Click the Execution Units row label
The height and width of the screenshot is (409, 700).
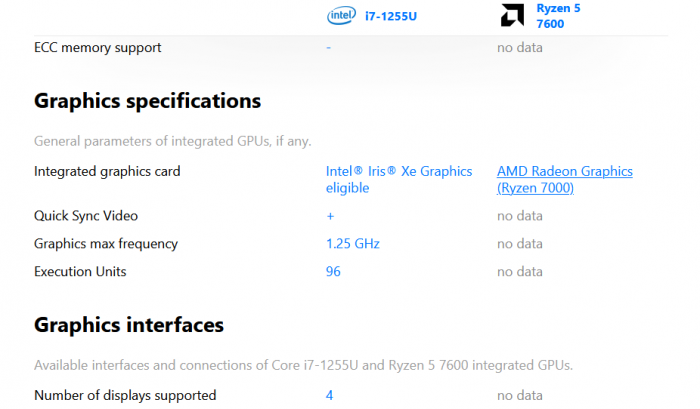[x=80, y=271]
